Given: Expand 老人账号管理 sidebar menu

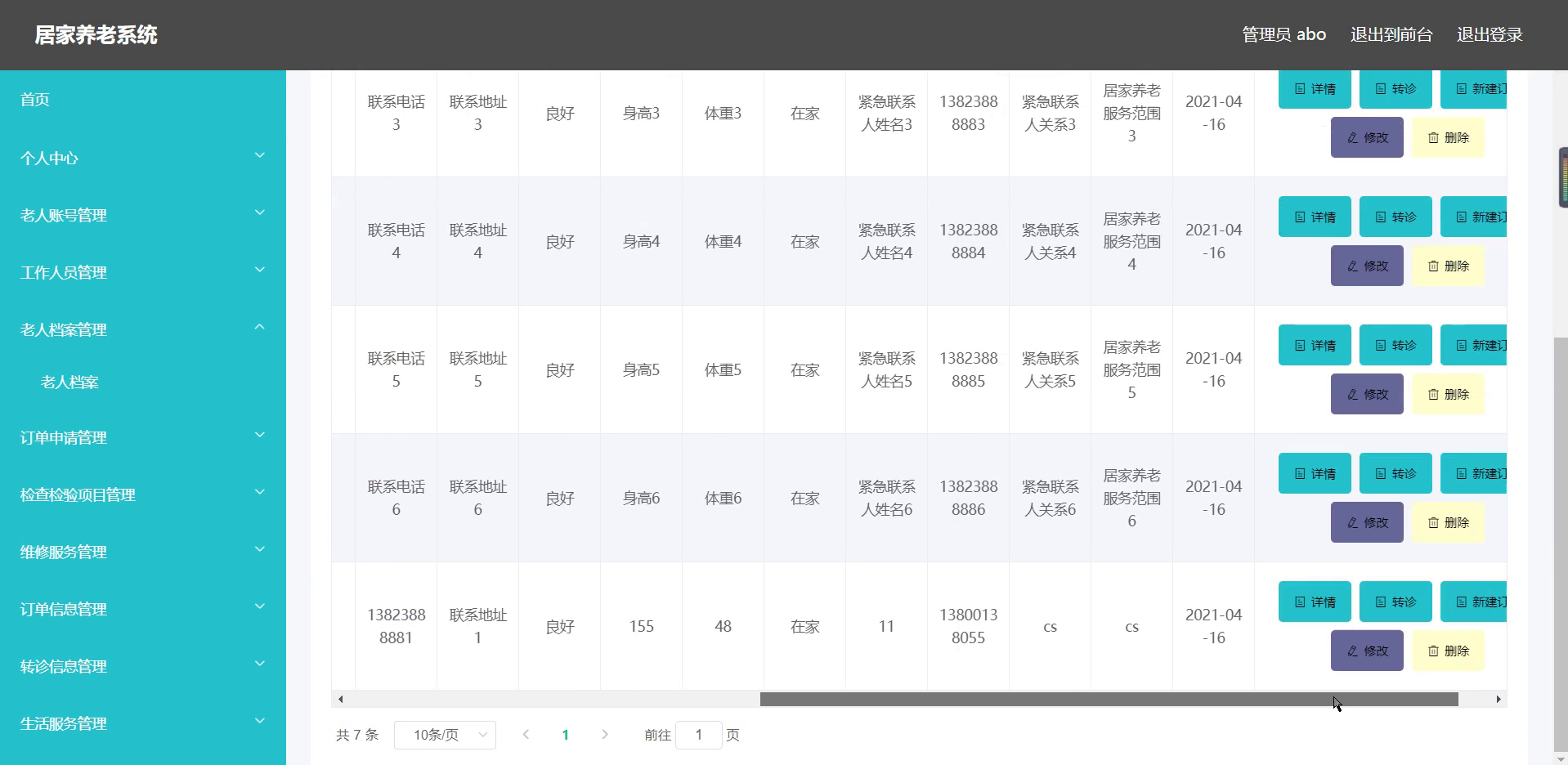Looking at the screenshot, I should coord(143,215).
